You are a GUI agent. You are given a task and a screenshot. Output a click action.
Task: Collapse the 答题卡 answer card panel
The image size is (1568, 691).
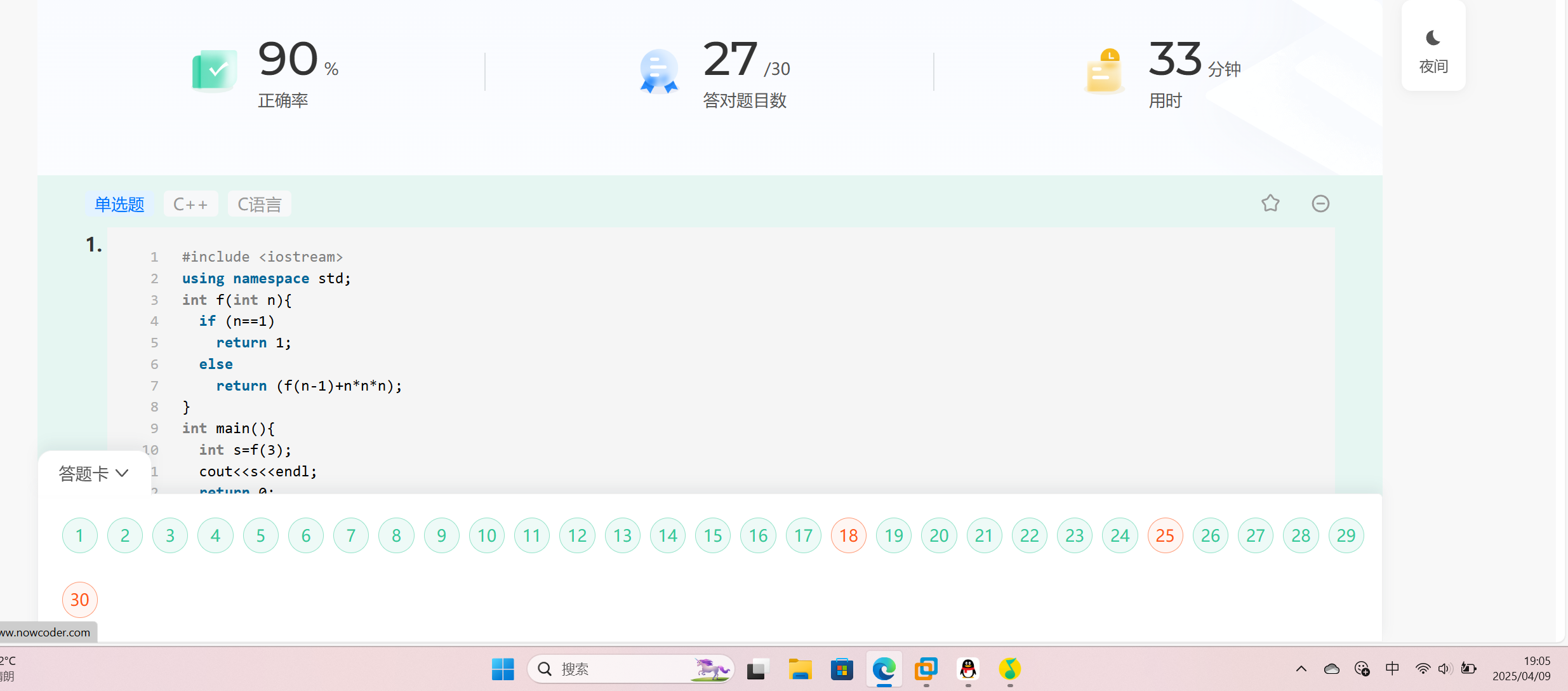click(94, 473)
